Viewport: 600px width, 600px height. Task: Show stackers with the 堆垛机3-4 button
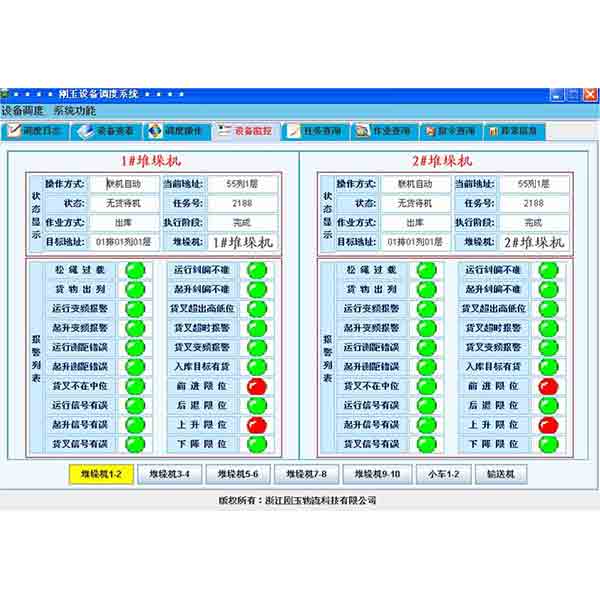click(170, 474)
